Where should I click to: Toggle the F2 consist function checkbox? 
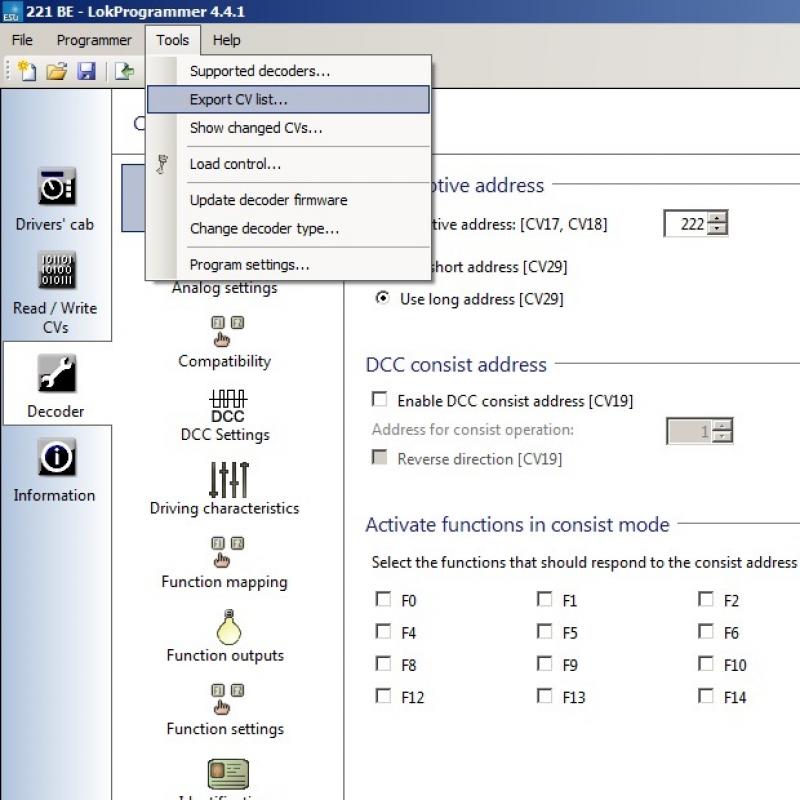(x=706, y=599)
